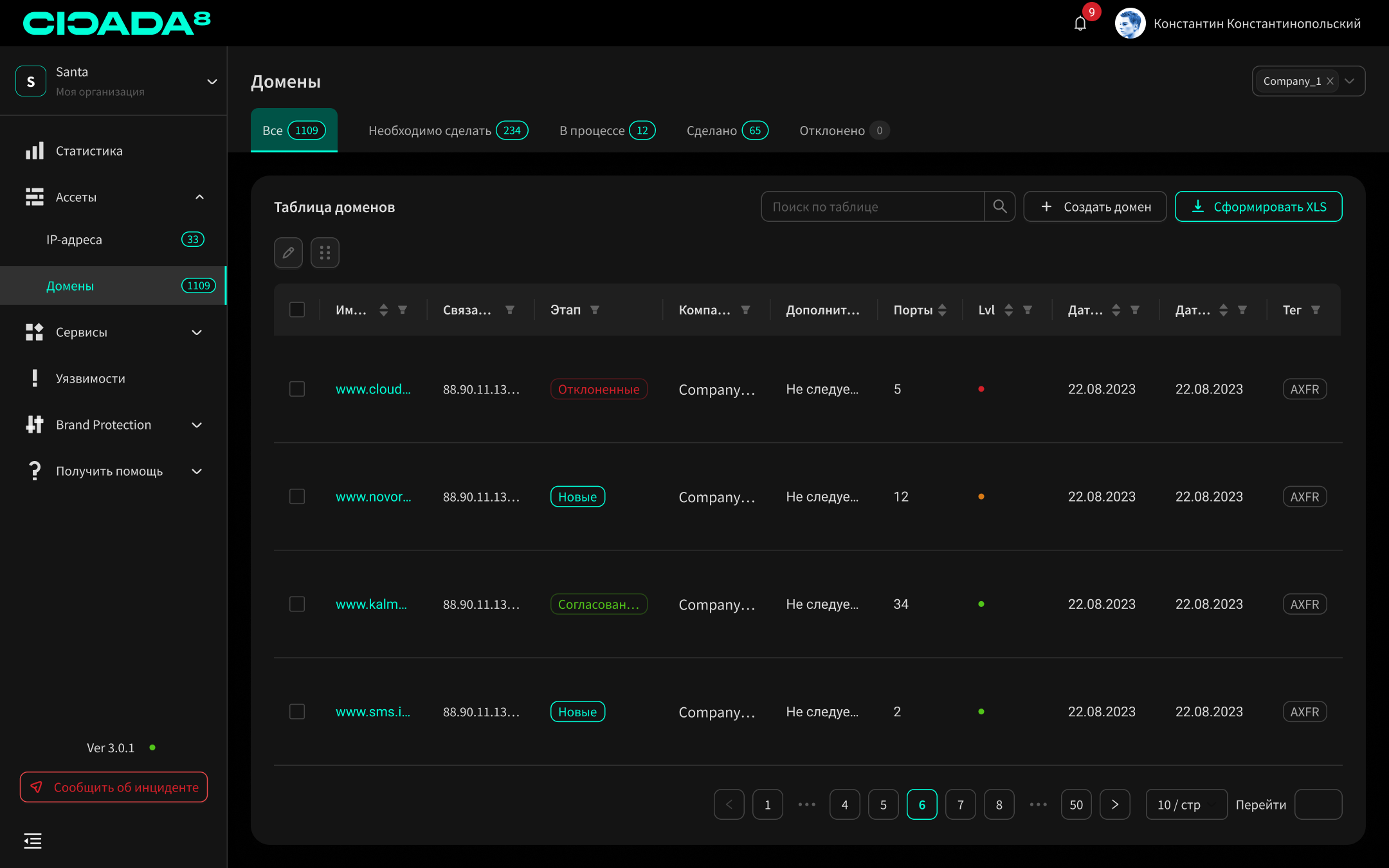Open the www.novor... domain link
Viewport: 1389px width, 868px height.
click(x=373, y=496)
